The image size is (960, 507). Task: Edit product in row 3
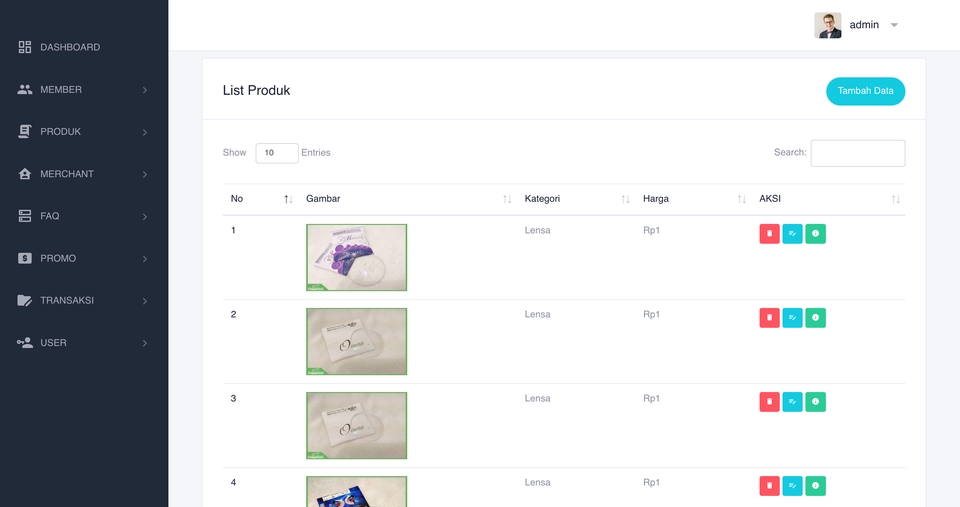[792, 402]
